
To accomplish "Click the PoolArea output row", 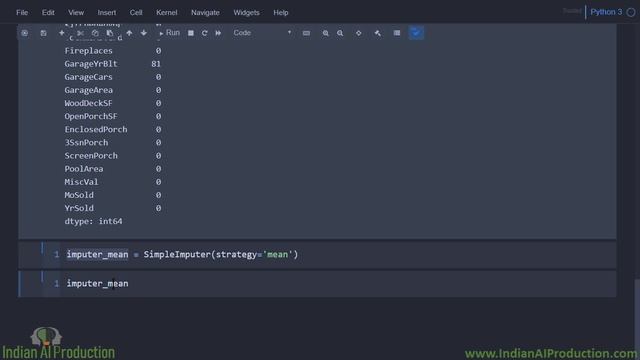I will pos(113,169).
